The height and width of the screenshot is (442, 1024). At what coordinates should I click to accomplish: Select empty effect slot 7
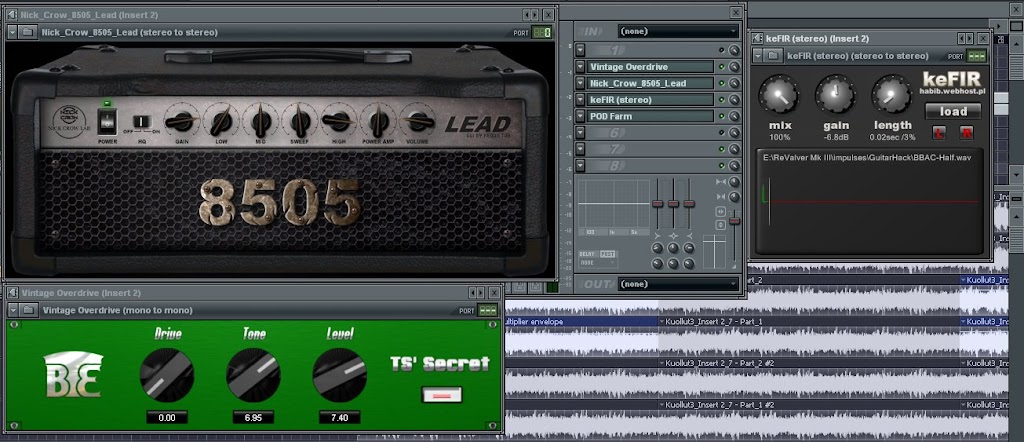click(x=650, y=149)
